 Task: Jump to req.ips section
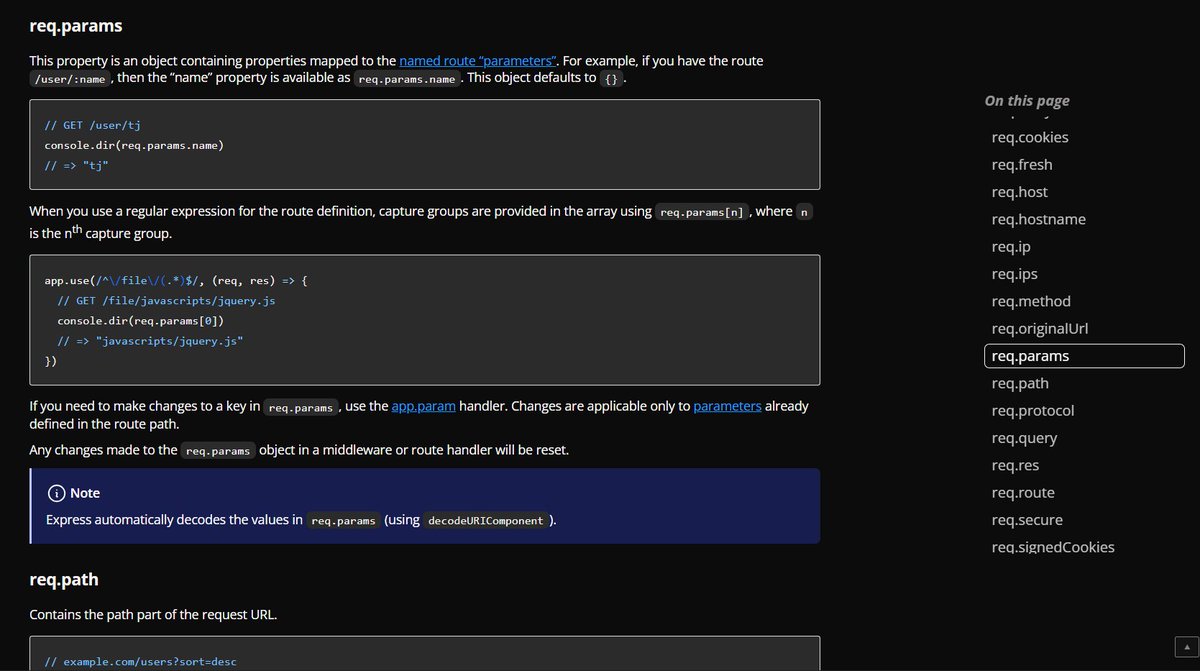point(1014,274)
